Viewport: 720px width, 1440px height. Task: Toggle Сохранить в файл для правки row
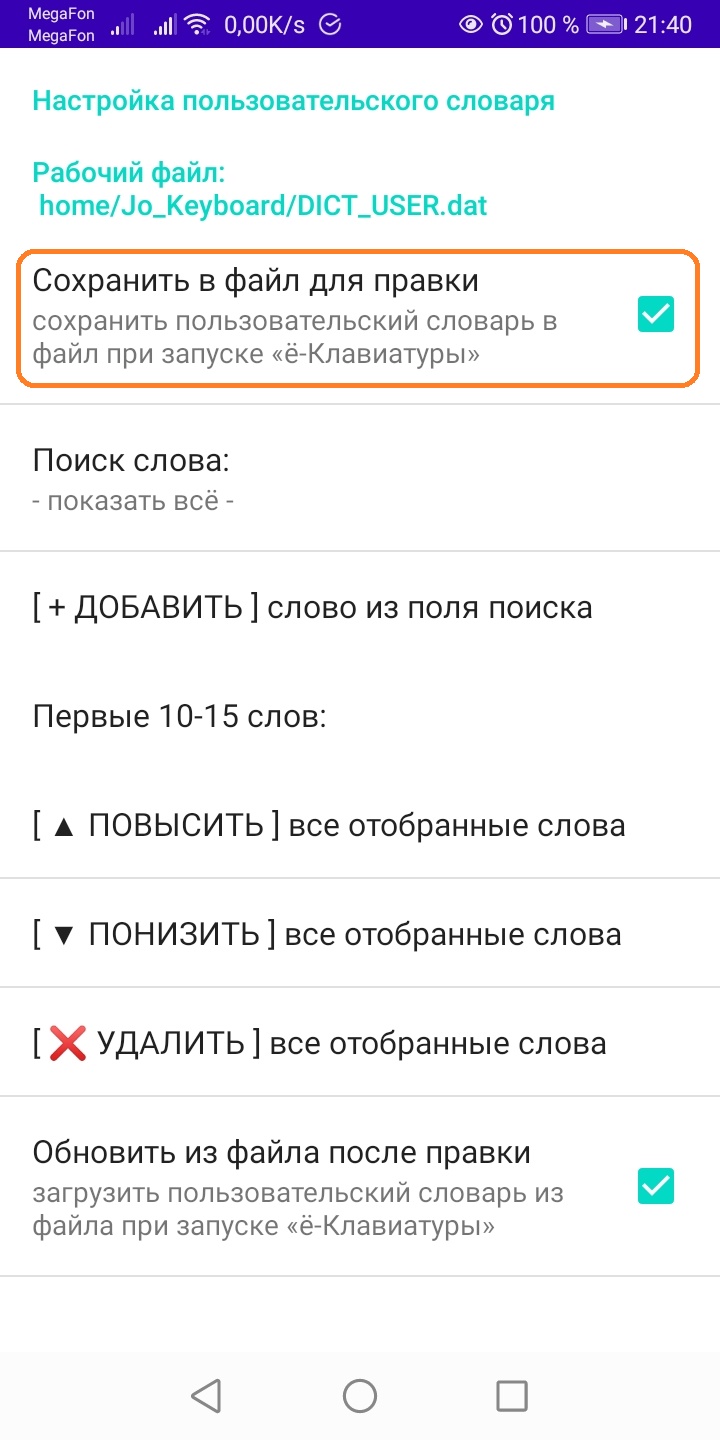click(357, 317)
